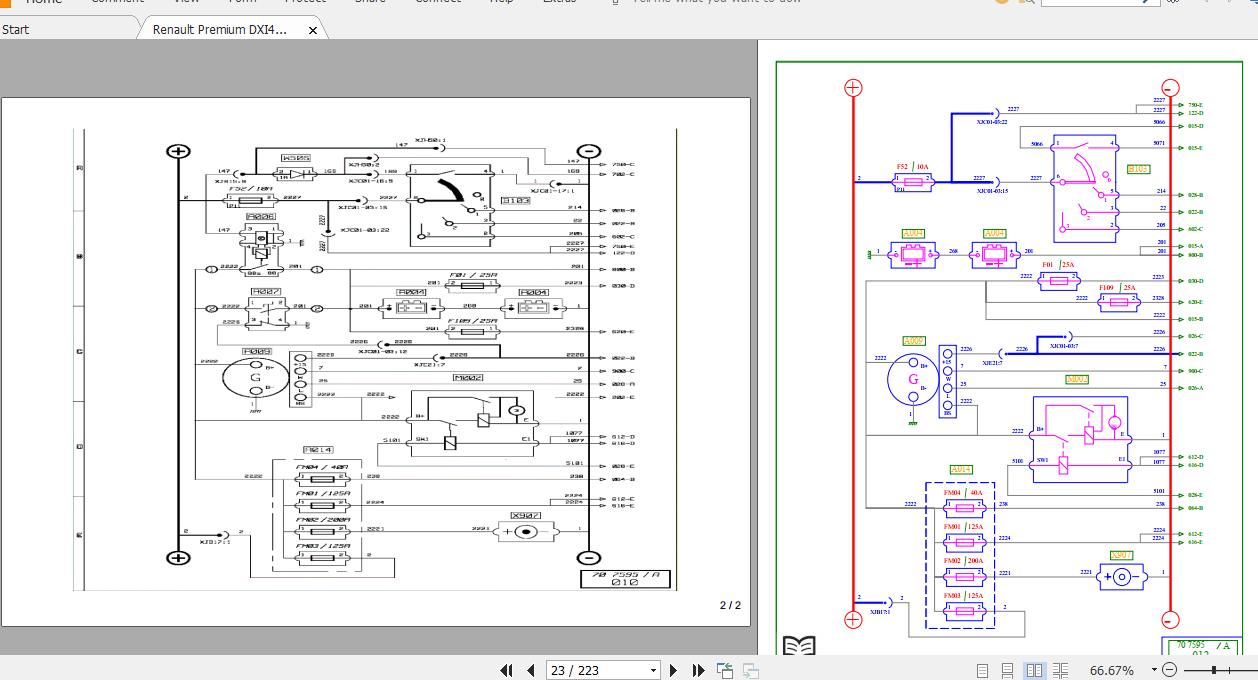
Task: Switch to single page view
Action: tap(982, 670)
